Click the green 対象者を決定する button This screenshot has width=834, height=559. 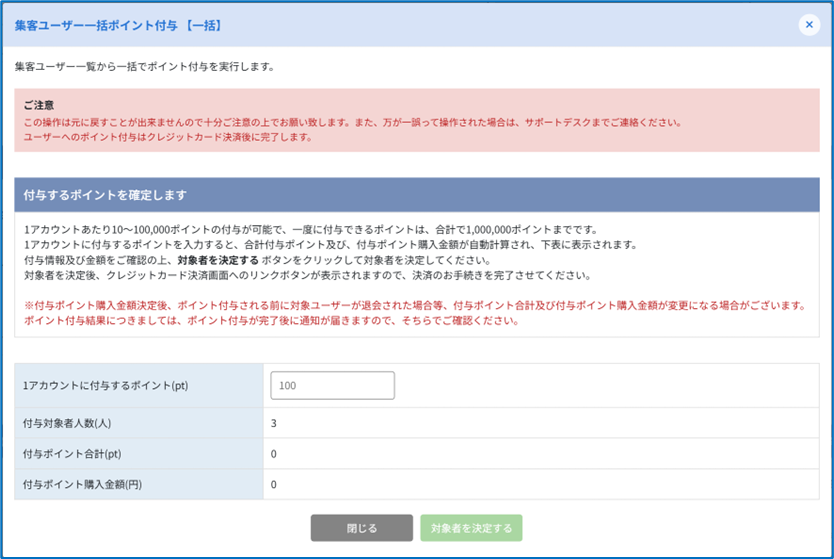point(471,528)
